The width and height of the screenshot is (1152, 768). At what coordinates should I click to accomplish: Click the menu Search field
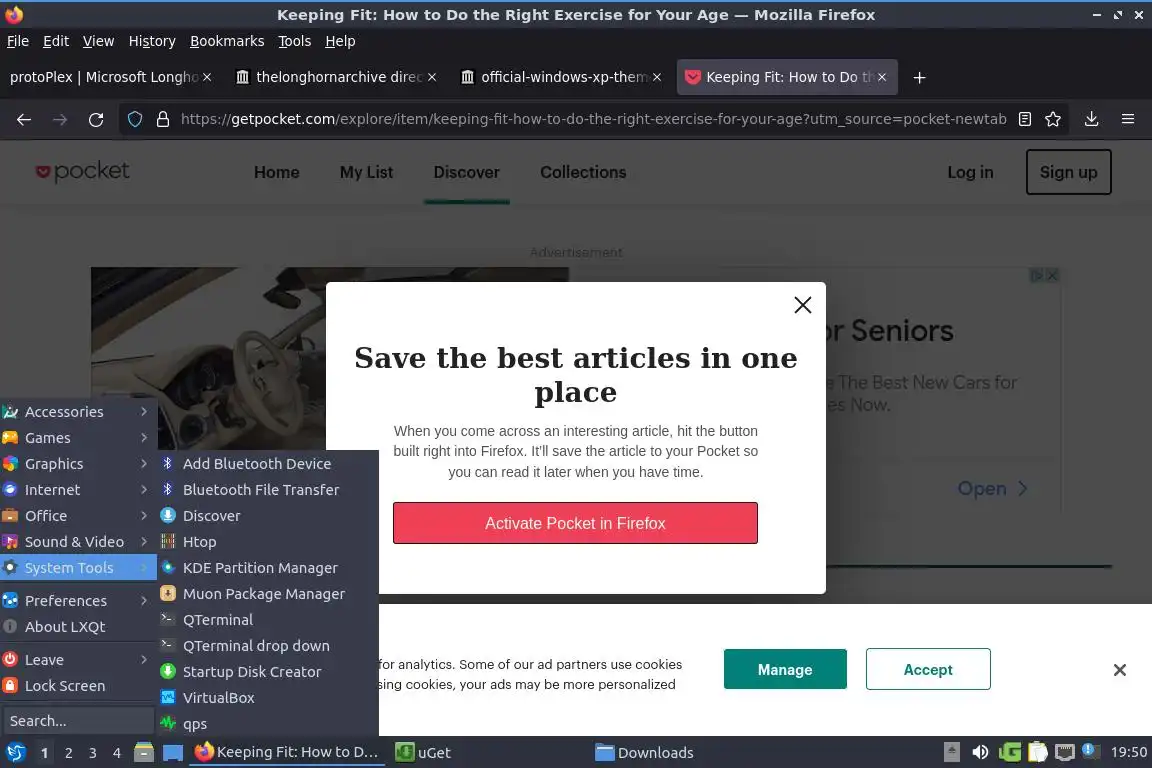pos(78,721)
